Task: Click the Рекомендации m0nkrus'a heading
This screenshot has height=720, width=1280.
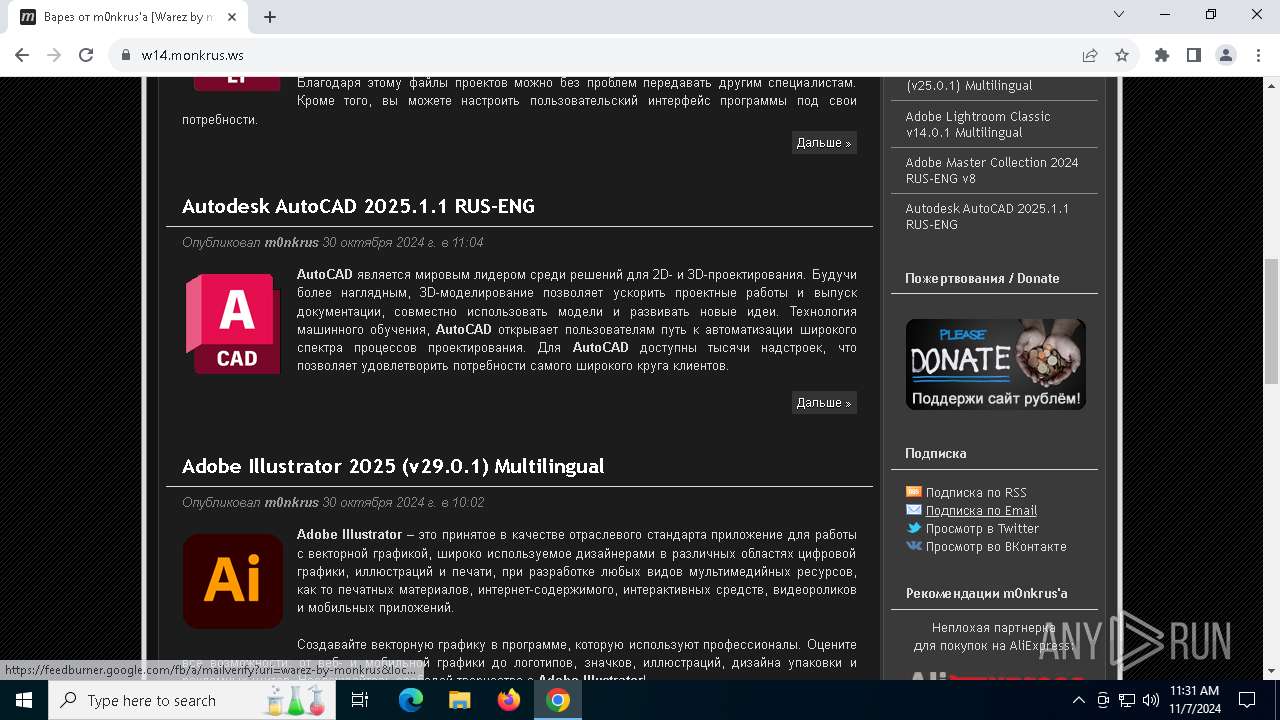Action: pos(986,593)
